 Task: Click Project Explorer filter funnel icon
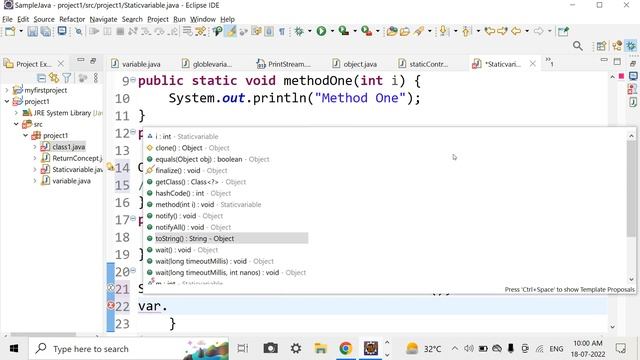(x=67, y=78)
